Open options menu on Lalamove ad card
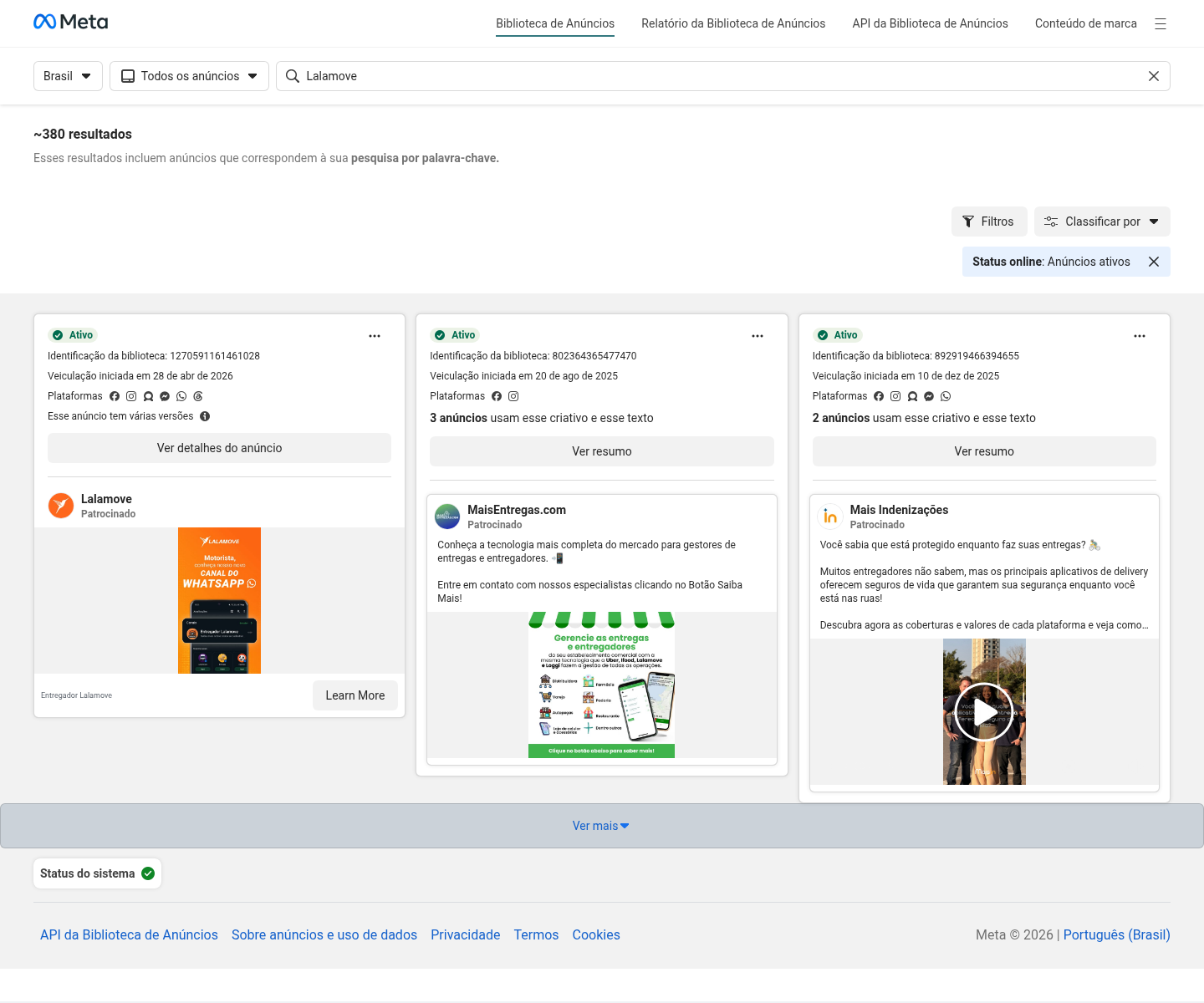The height and width of the screenshot is (1003, 1204). pos(375,336)
